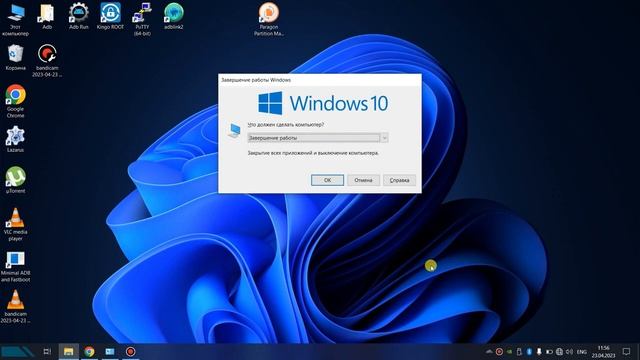Screen dimensions: 640x360
Task: Confirm shutdown with the OK button
Action: (x=327, y=180)
